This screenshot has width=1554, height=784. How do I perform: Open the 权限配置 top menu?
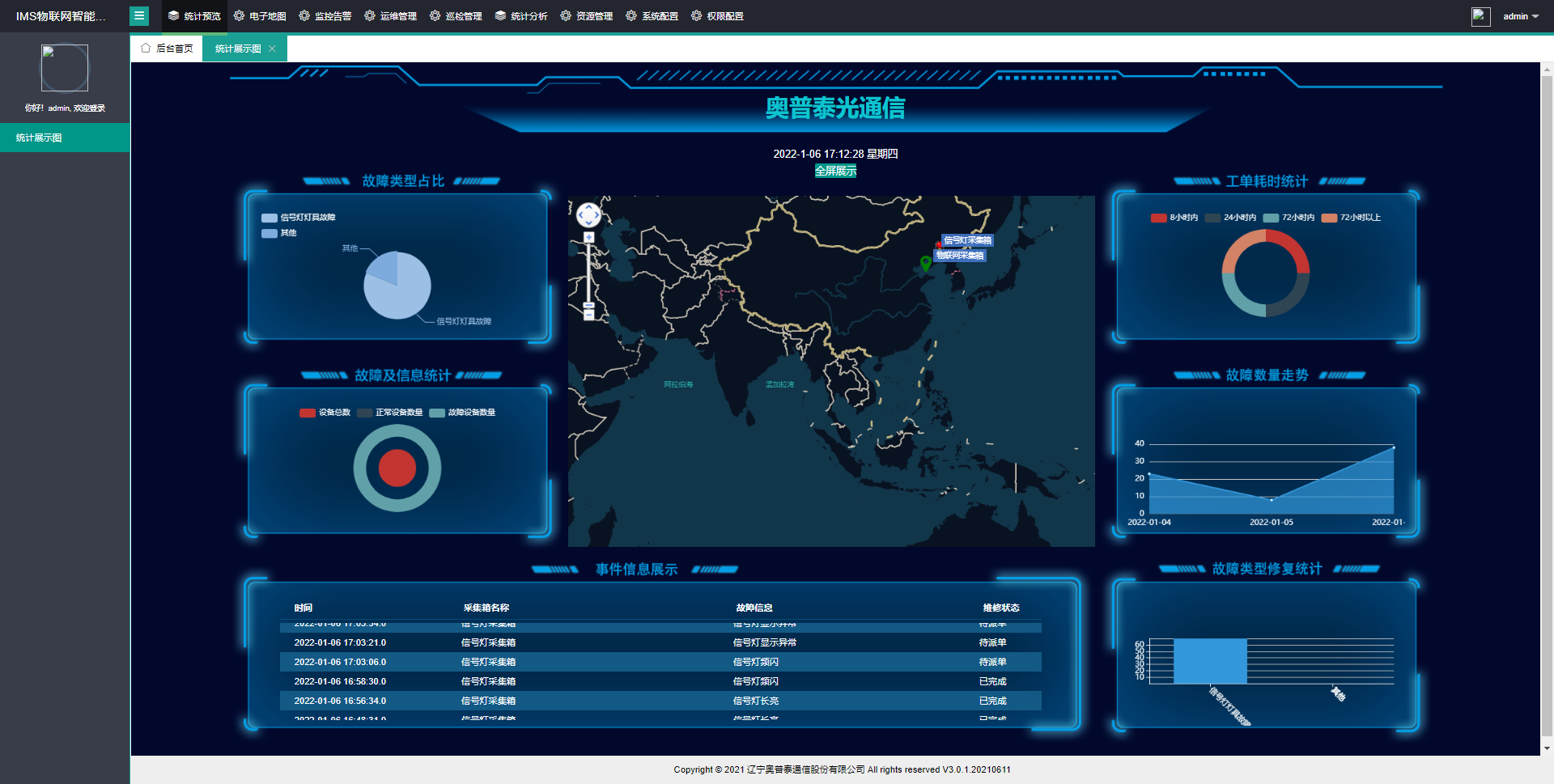(x=718, y=16)
